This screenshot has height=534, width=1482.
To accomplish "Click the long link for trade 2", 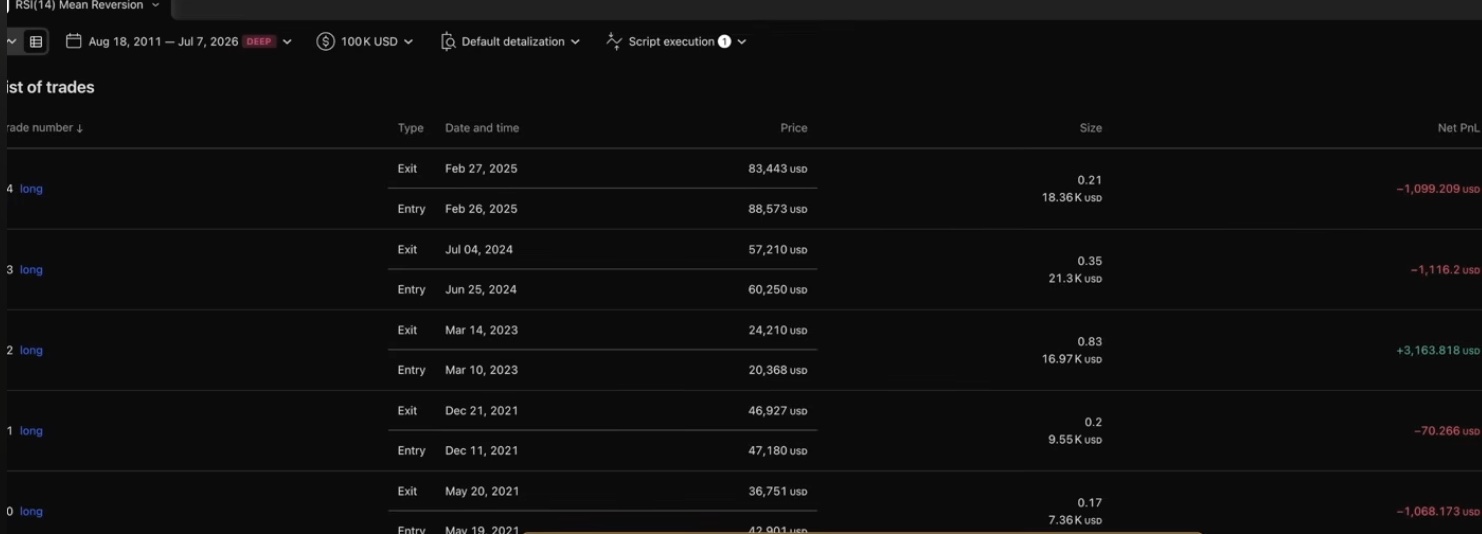I will tap(31, 351).
